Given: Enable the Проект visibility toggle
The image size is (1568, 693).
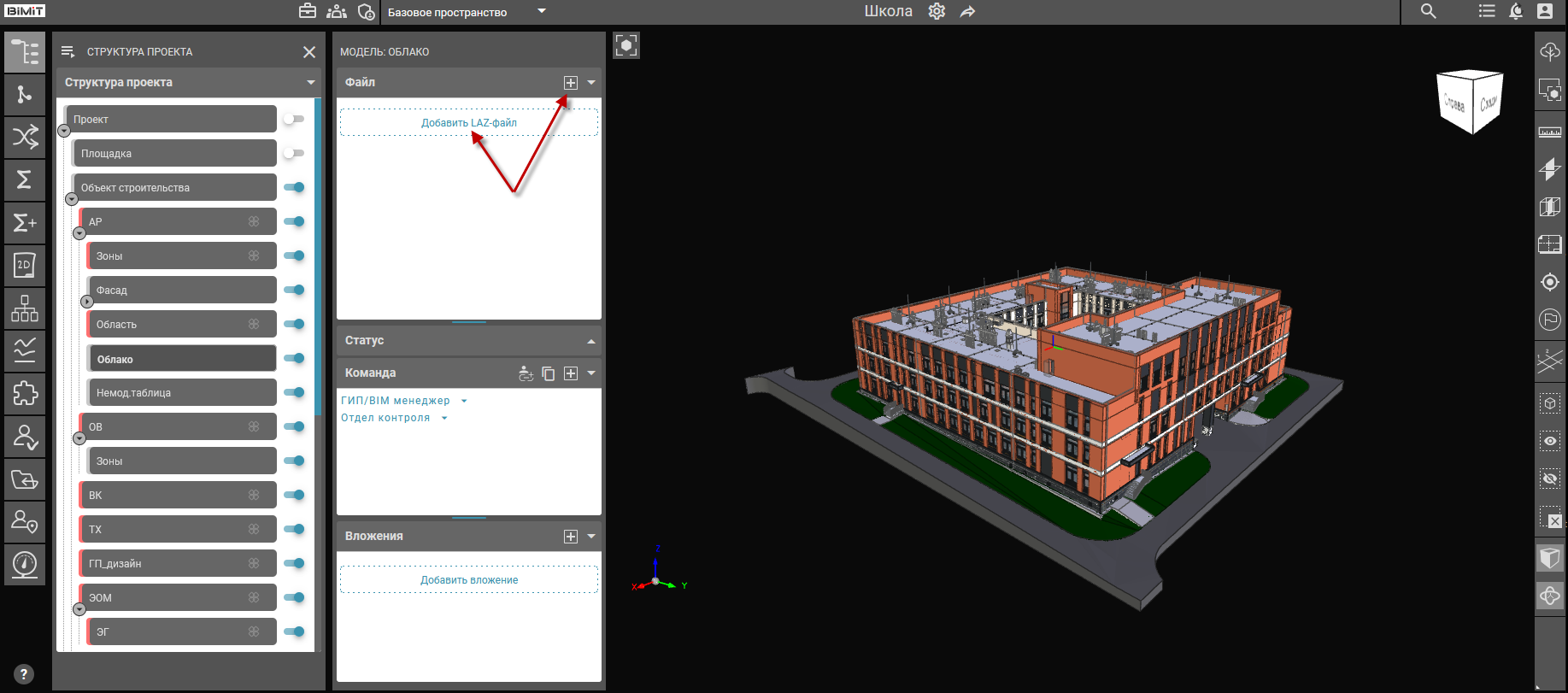Looking at the screenshot, I should click(x=293, y=119).
